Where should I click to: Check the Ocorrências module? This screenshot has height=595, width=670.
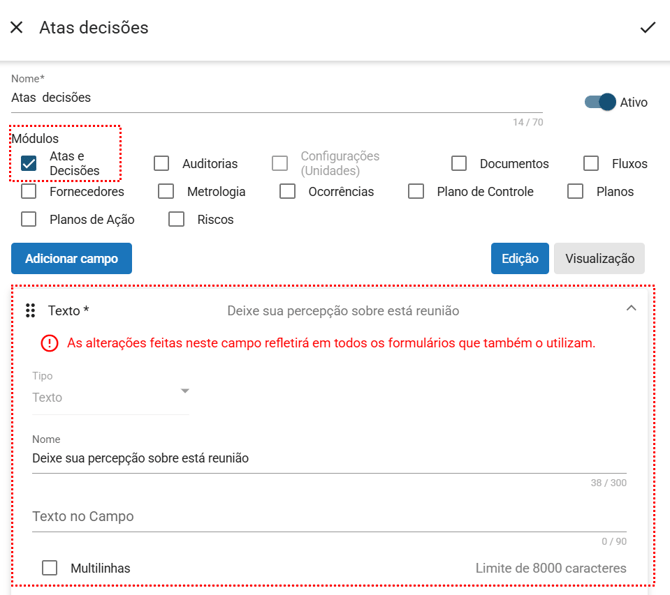coord(287,191)
